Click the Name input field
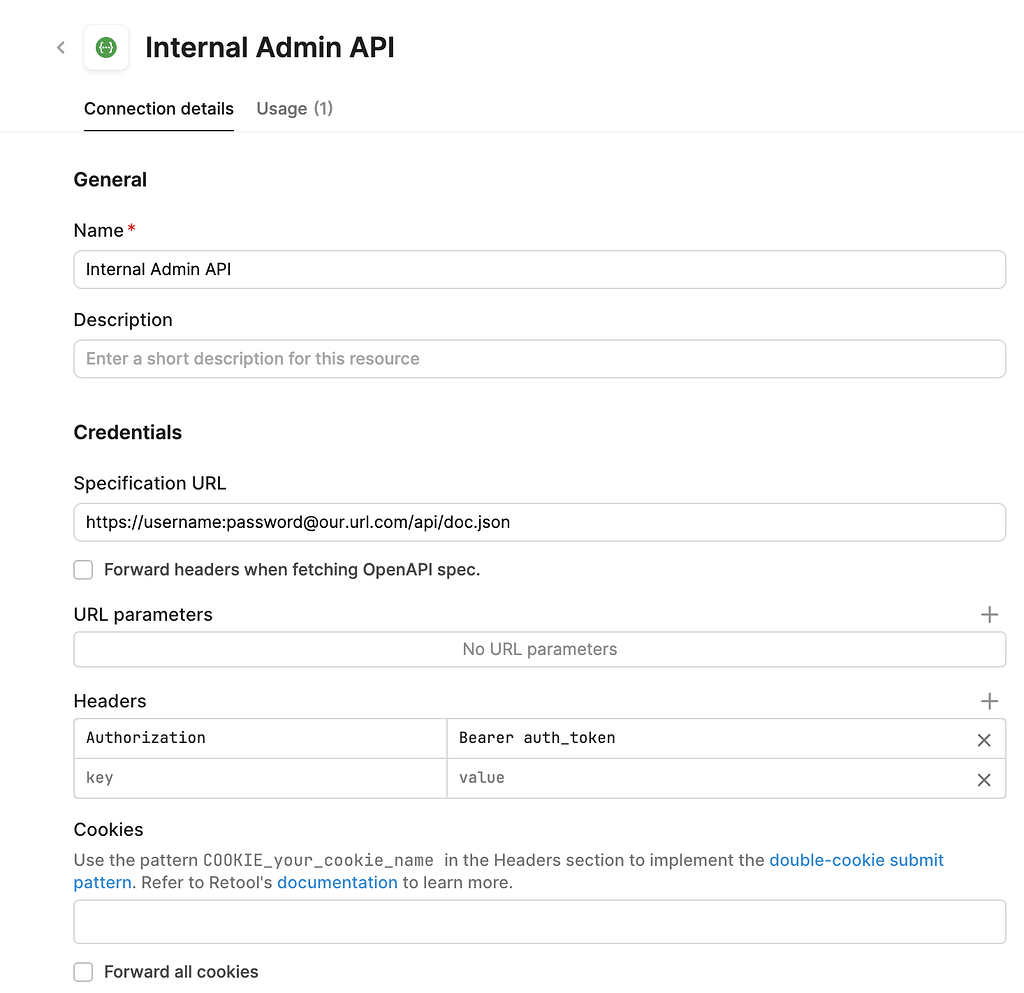1024x993 pixels. coord(540,269)
